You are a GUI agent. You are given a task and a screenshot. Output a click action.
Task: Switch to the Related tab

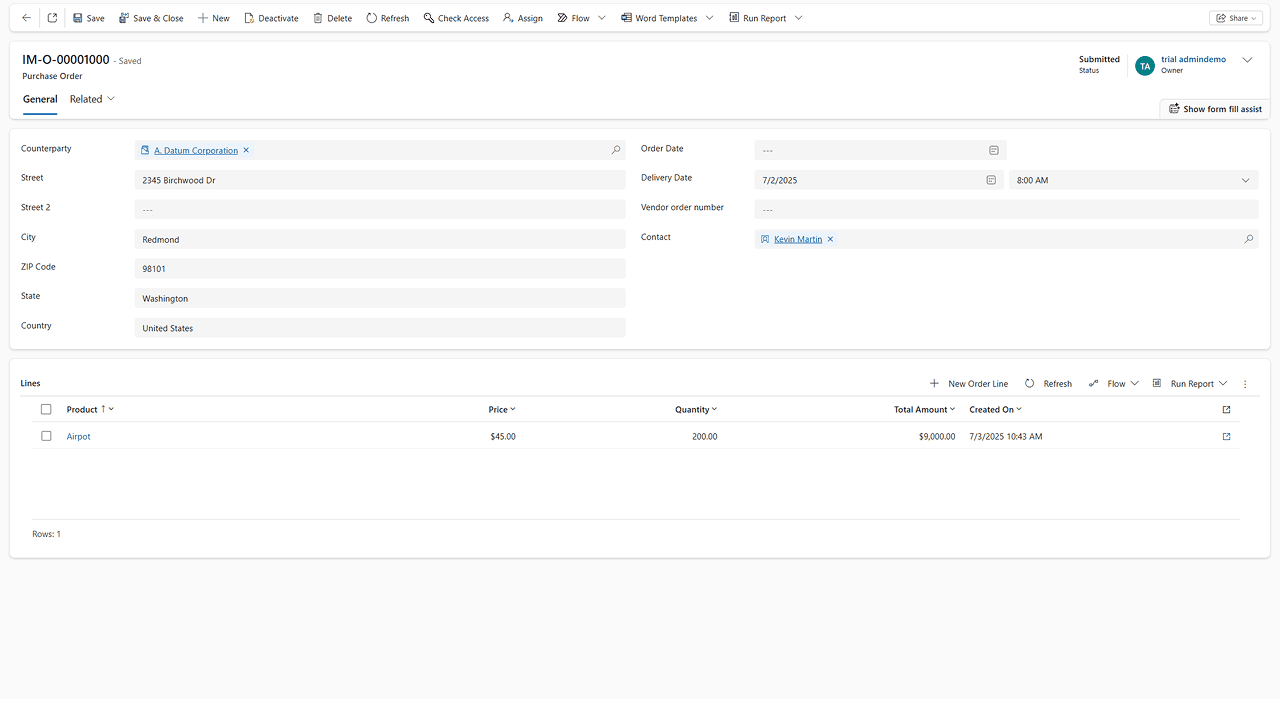84,99
